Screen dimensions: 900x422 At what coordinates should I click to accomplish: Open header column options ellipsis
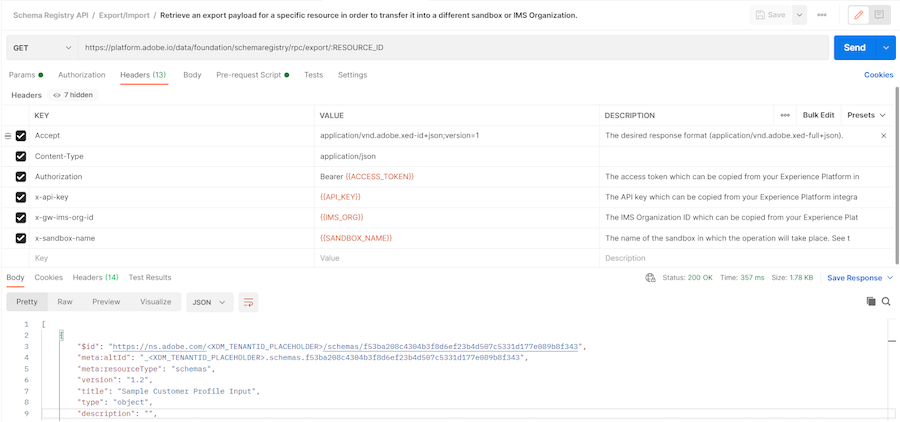click(x=785, y=115)
